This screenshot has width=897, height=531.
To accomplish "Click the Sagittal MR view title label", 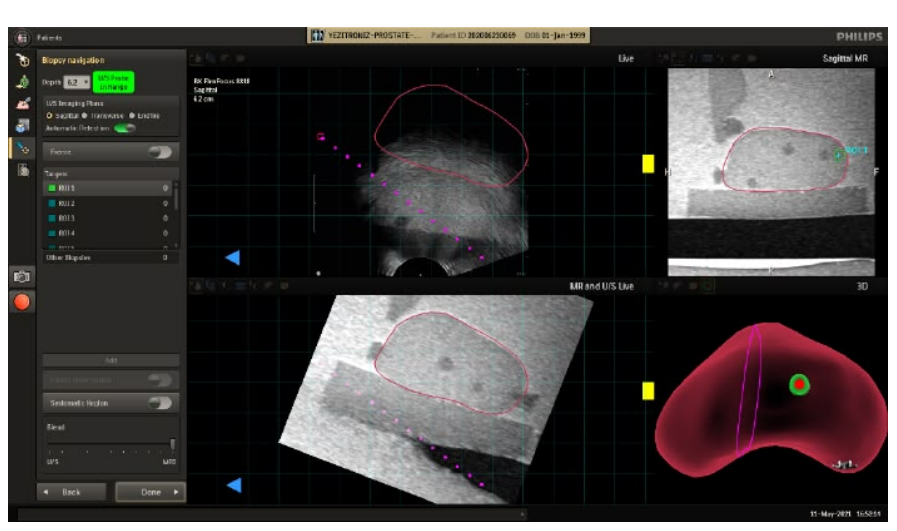I will click(x=845, y=58).
